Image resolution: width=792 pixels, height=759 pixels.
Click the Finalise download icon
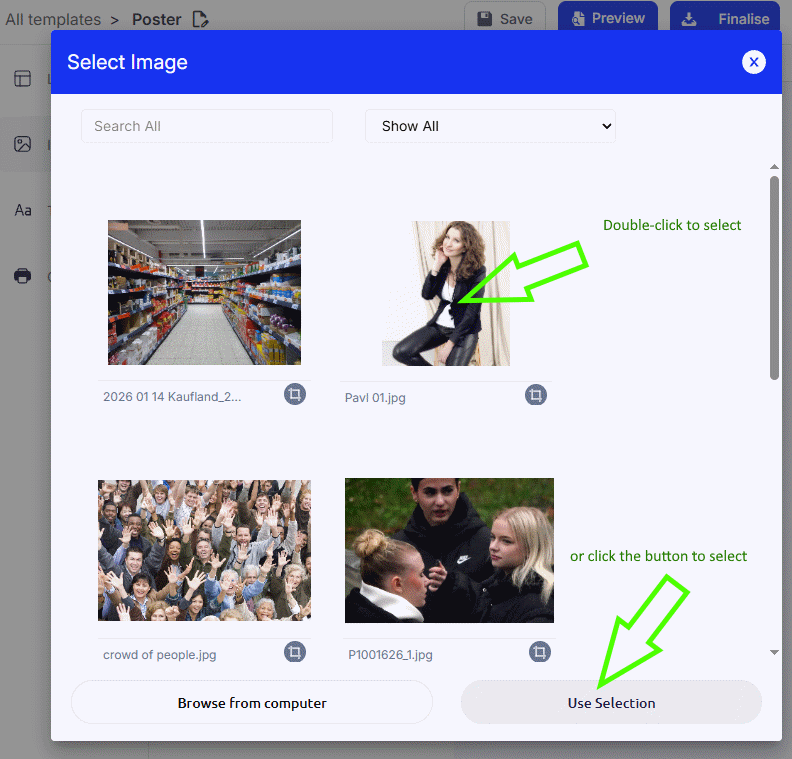tap(689, 19)
